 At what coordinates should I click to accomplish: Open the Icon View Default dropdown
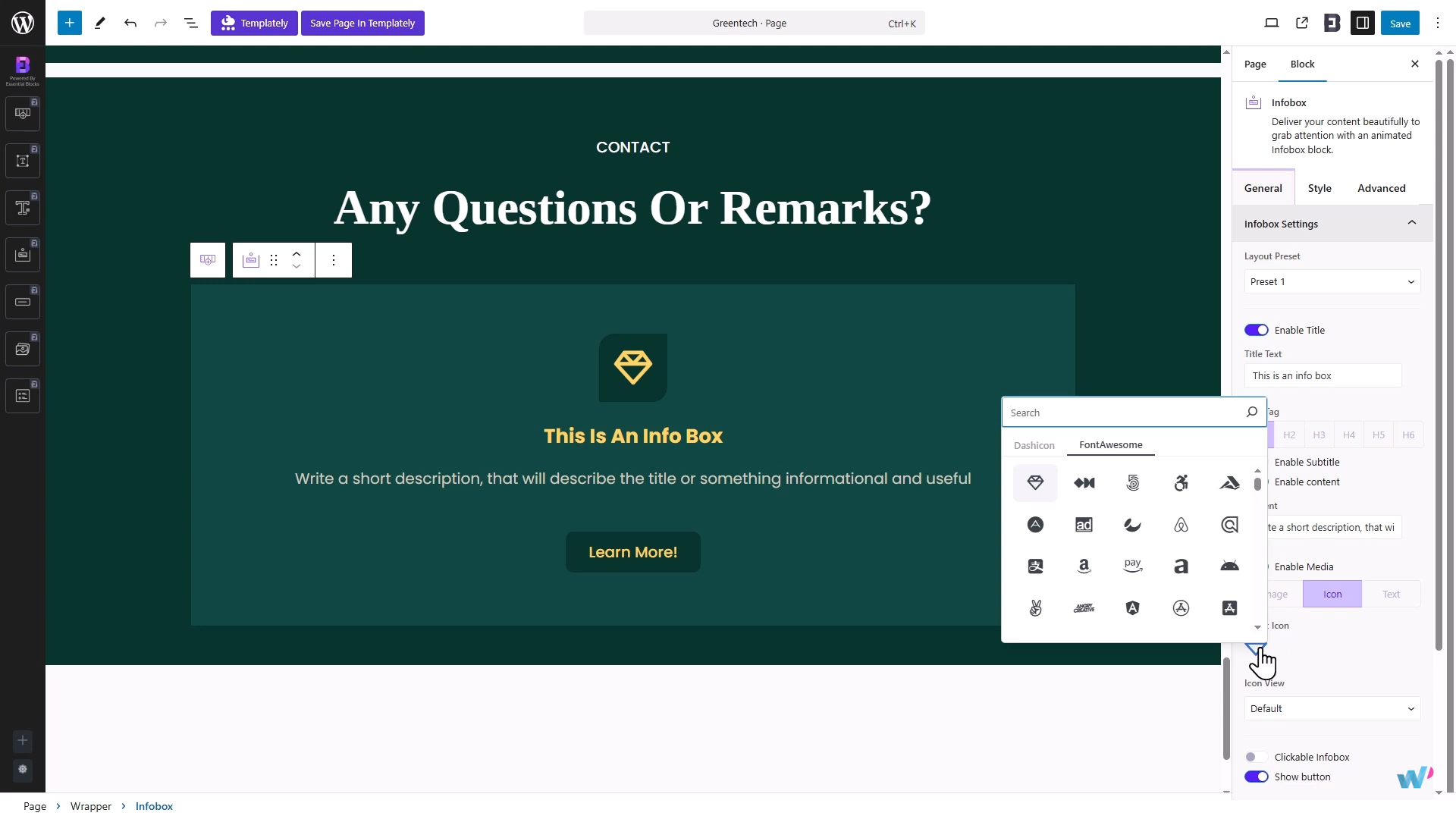(x=1332, y=708)
